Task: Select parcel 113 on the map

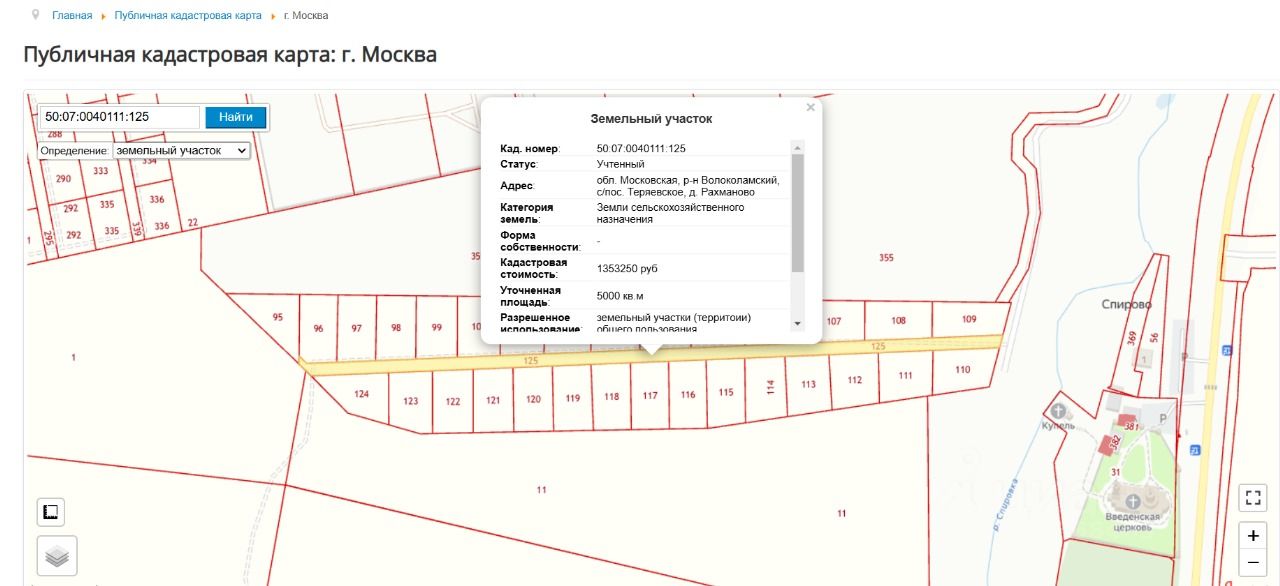Action: [x=808, y=384]
